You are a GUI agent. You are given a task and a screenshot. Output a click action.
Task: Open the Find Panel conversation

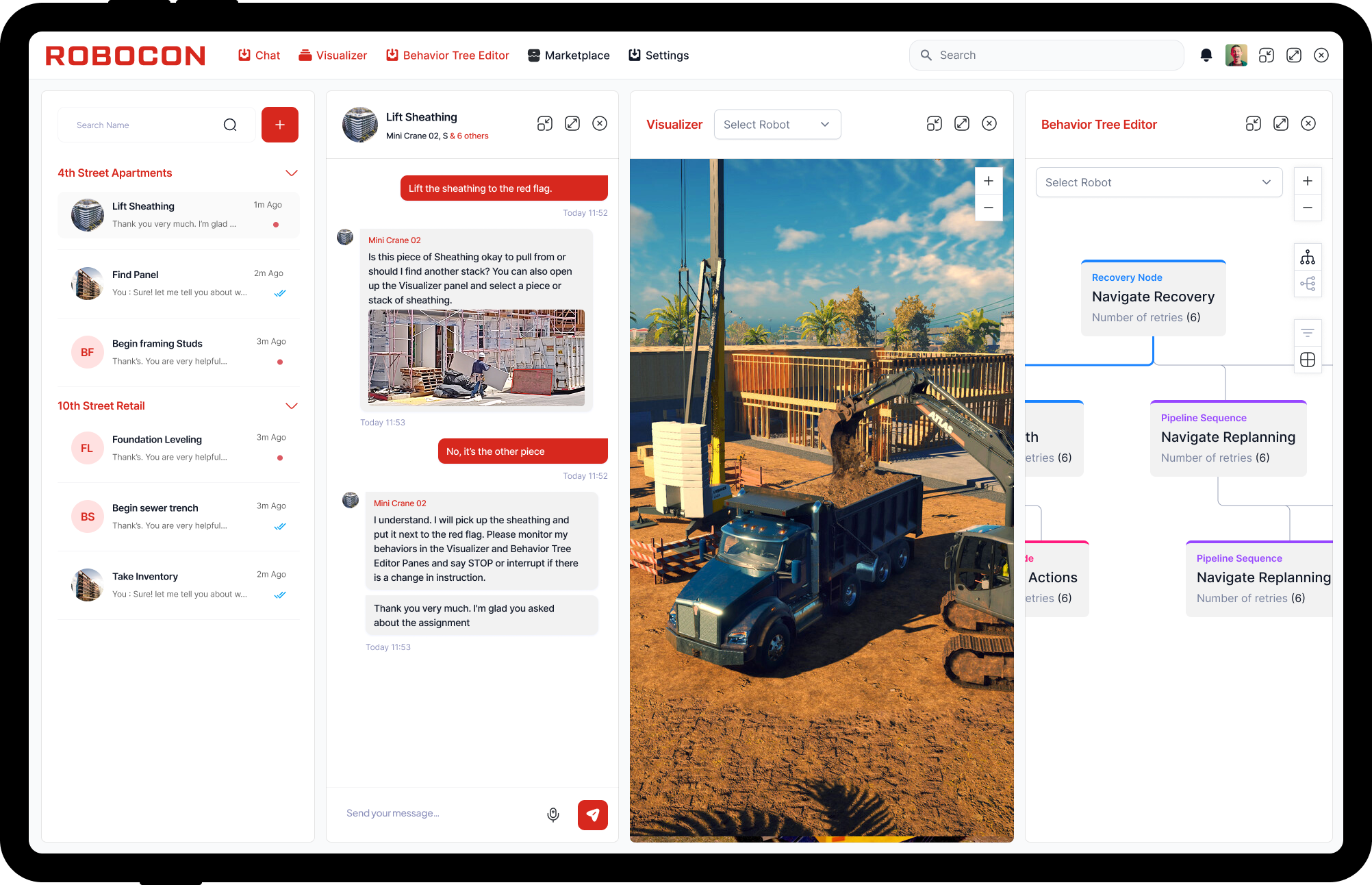pyautogui.click(x=178, y=284)
